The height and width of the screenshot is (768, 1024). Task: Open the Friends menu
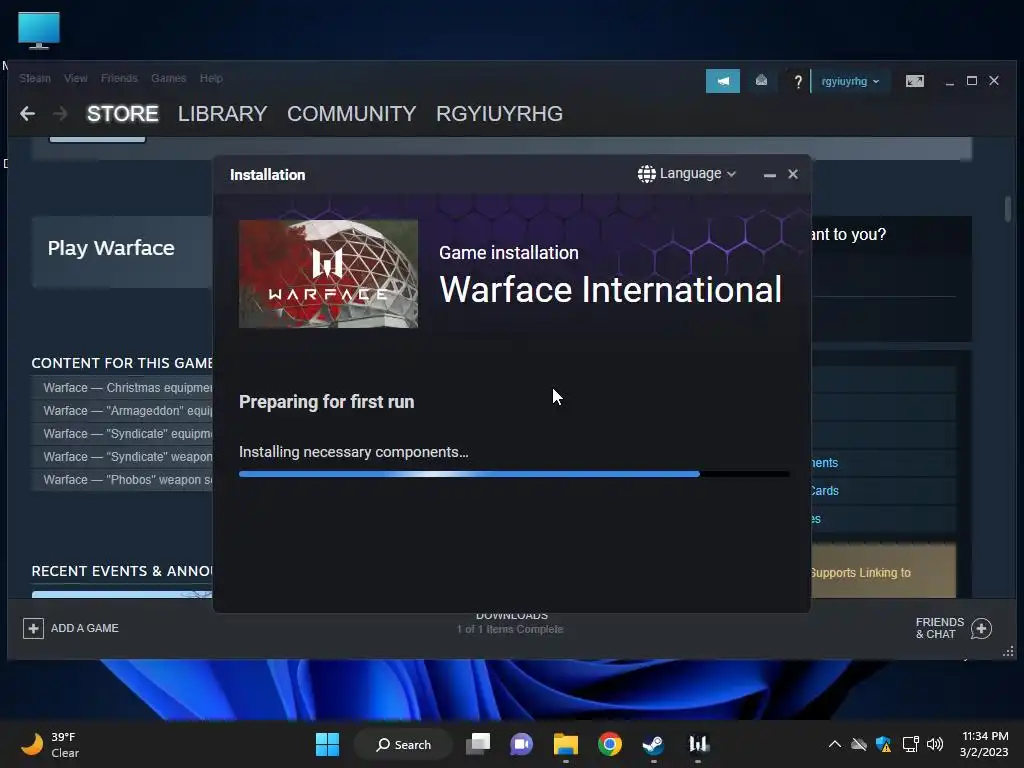[119, 78]
